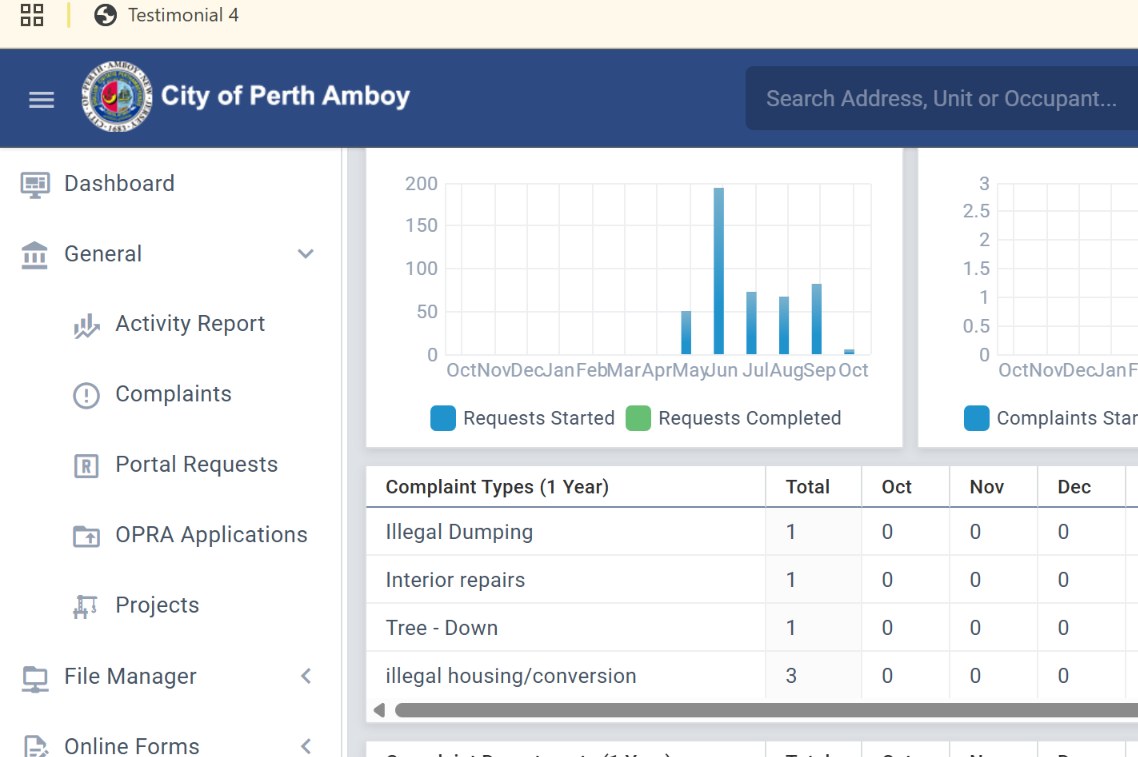This screenshot has width=1138, height=757.
Task: Click the tall Jun bar in the requests chart
Action: (x=719, y=271)
